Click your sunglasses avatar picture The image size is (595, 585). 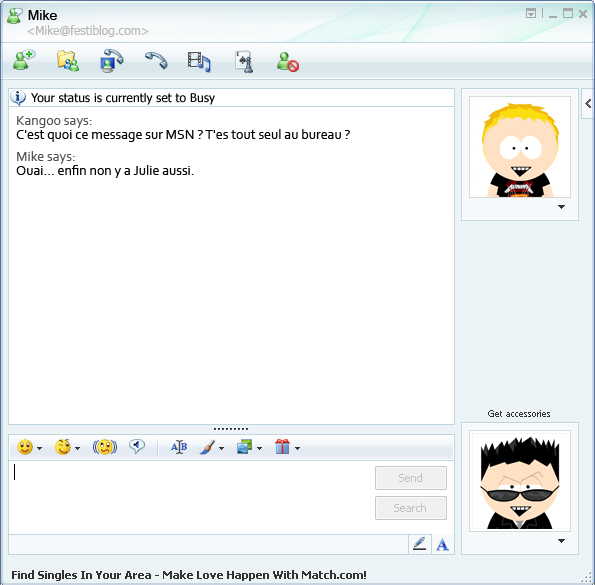click(519, 481)
